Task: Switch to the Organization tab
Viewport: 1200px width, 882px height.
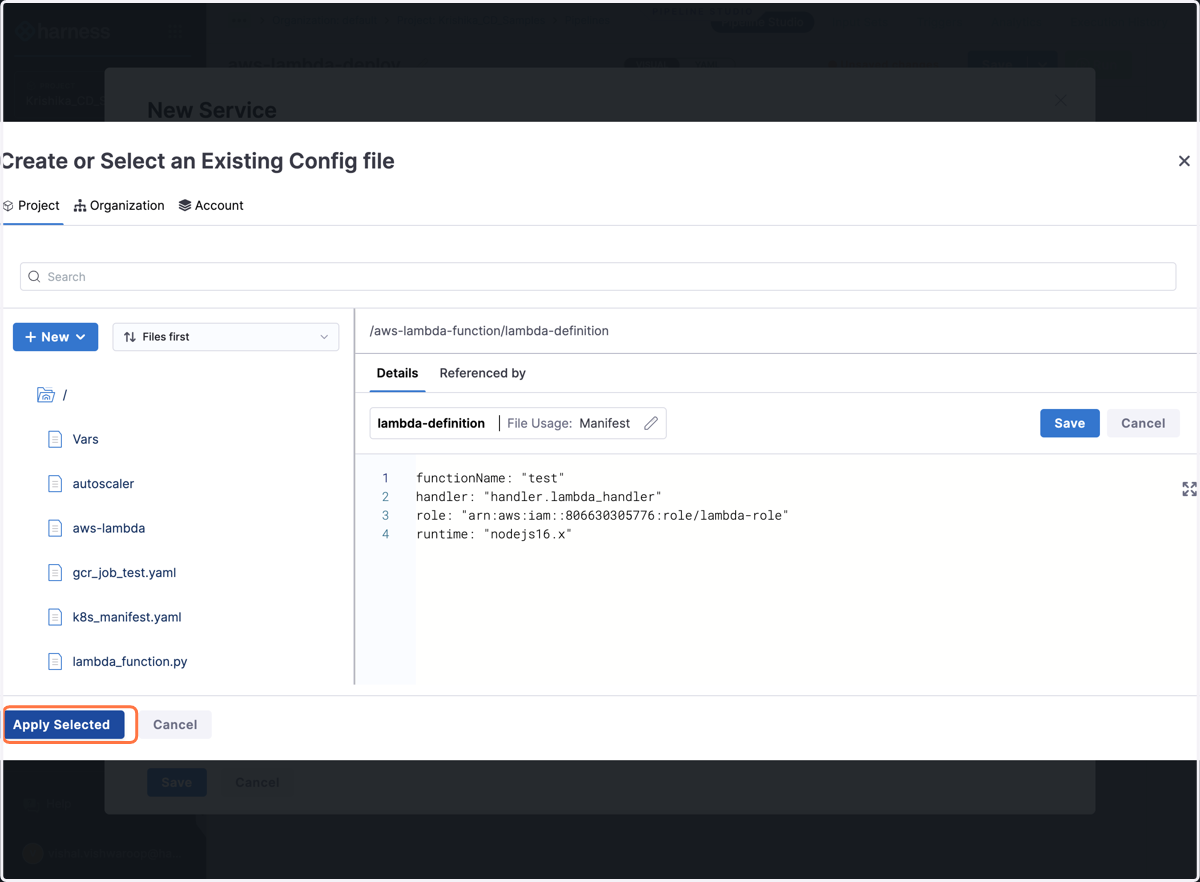Action: (119, 205)
